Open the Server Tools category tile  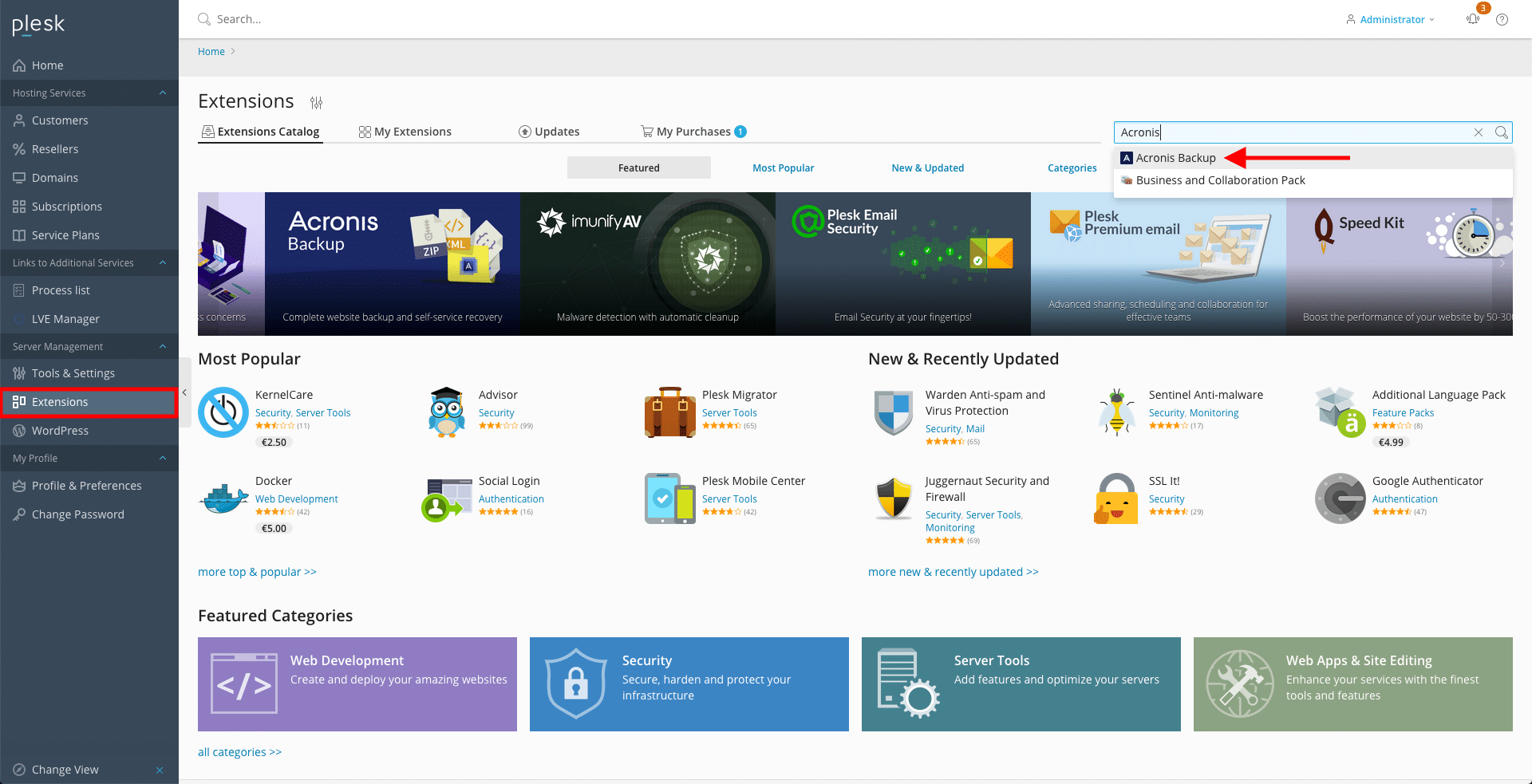(1021, 684)
